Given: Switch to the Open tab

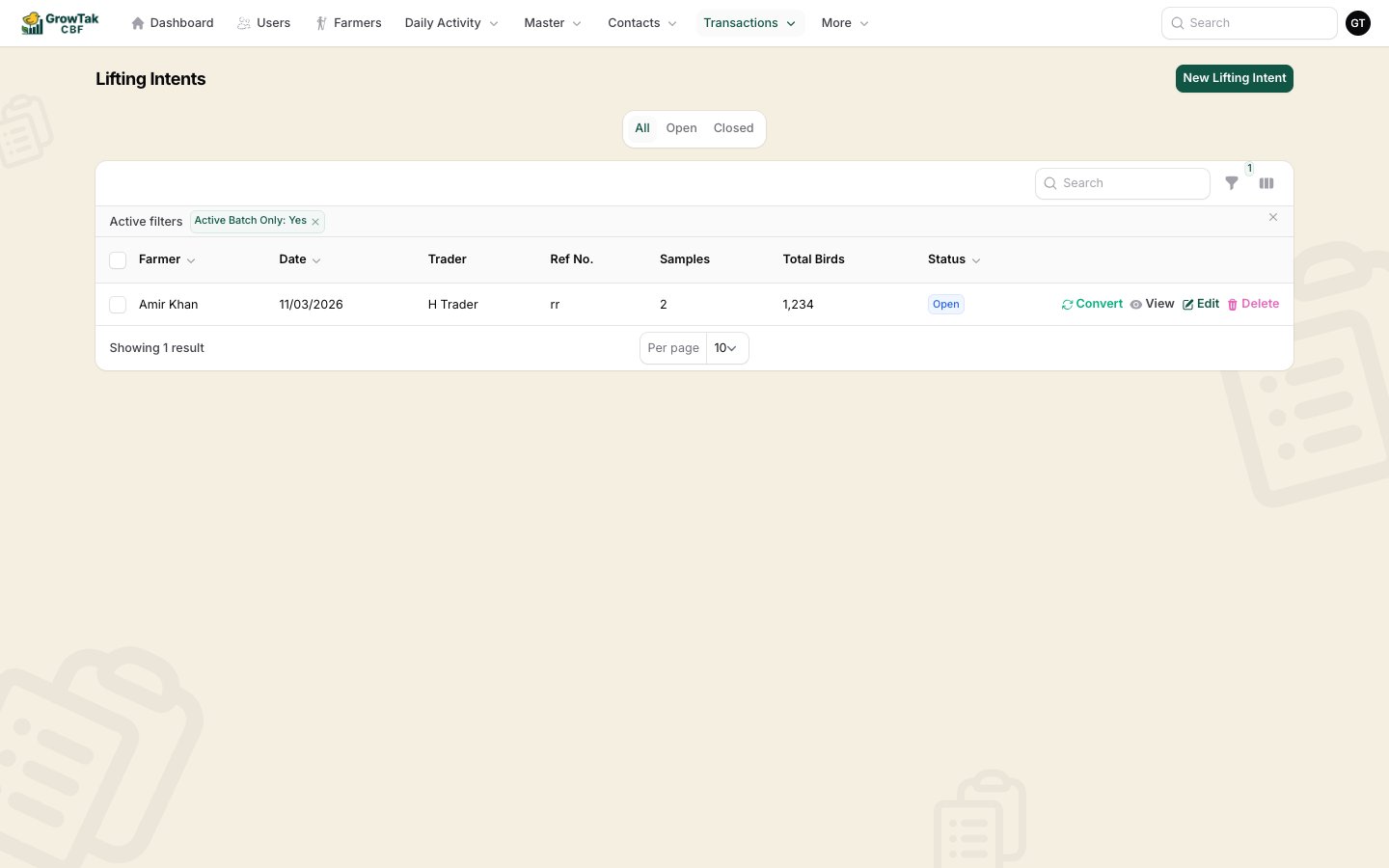Looking at the screenshot, I should click(x=681, y=128).
